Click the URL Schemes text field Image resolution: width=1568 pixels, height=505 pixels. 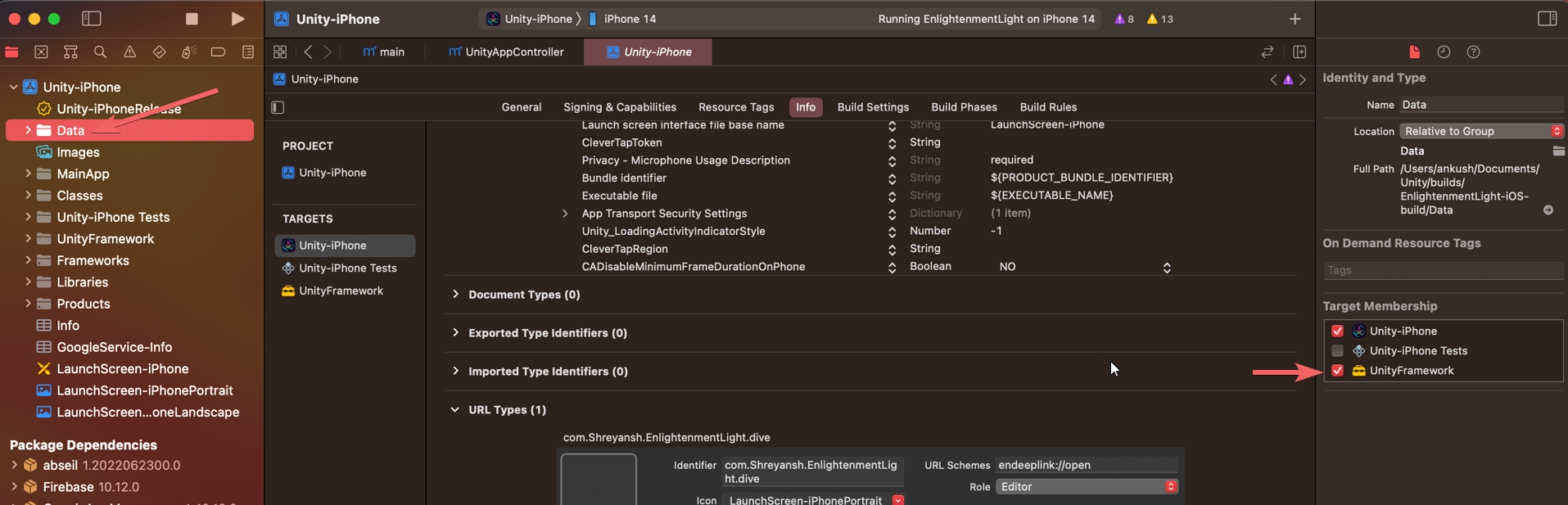click(x=1086, y=465)
